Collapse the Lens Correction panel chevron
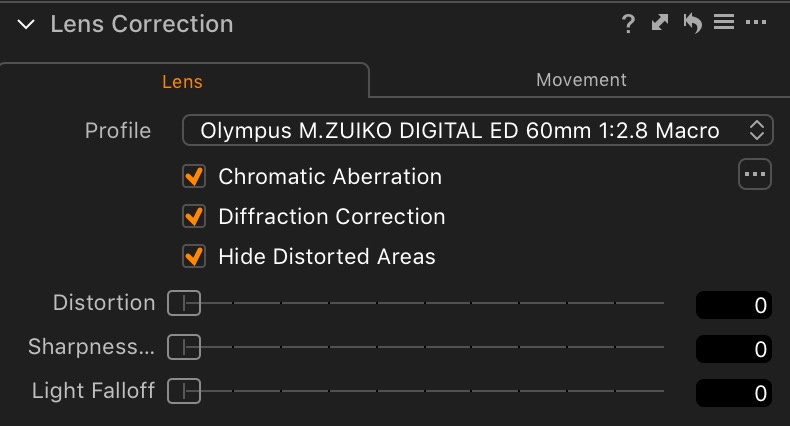The height and width of the screenshot is (426, 790). coord(26,24)
